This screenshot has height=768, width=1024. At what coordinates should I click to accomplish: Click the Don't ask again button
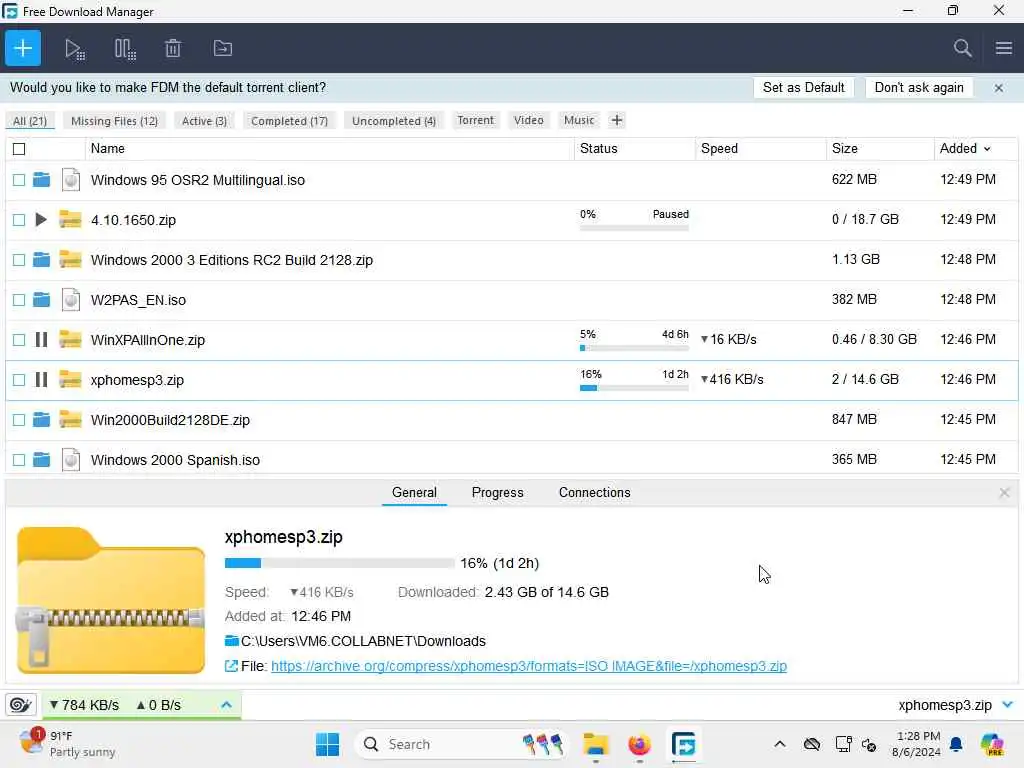tap(919, 88)
